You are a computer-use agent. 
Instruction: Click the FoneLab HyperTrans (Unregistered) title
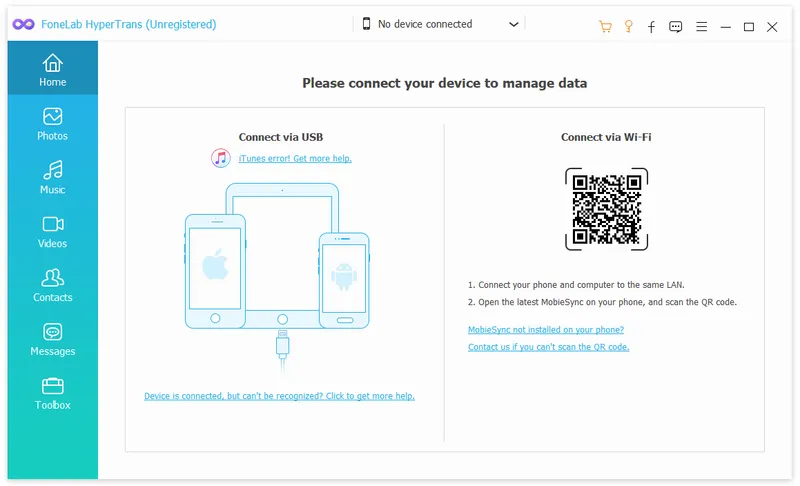pos(129,24)
